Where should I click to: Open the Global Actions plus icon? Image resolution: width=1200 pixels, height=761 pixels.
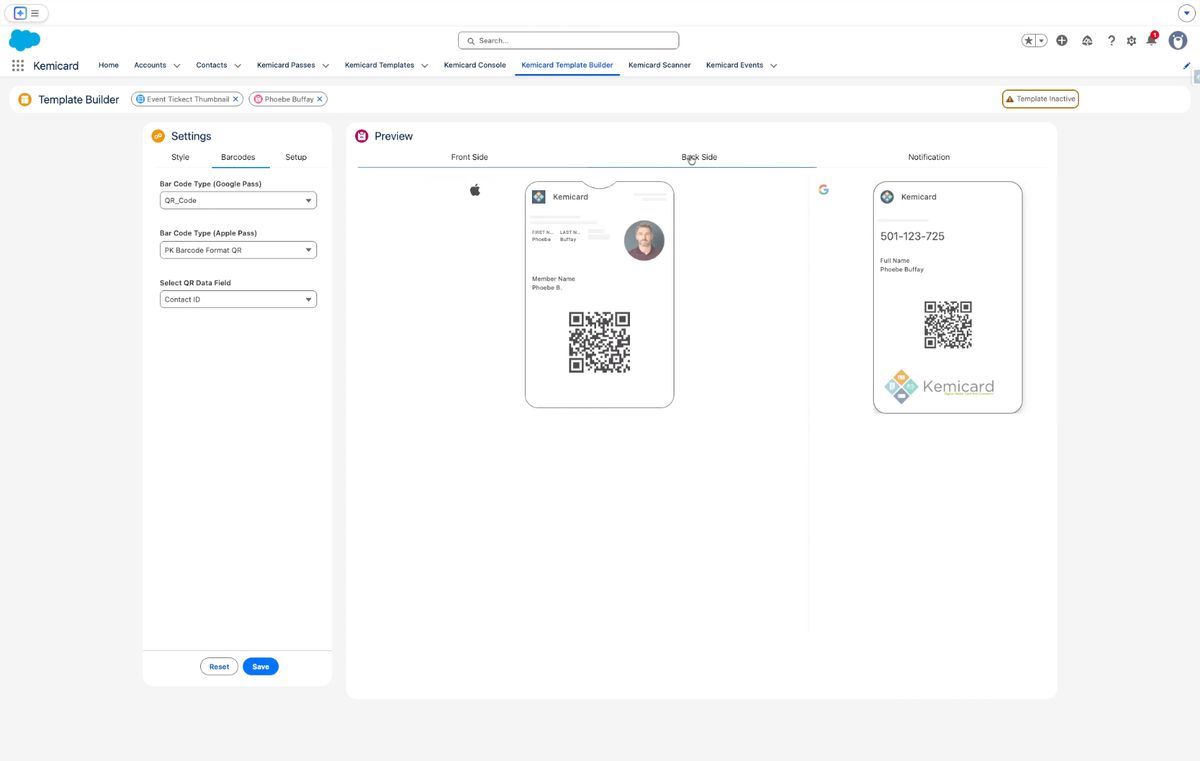click(1062, 41)
